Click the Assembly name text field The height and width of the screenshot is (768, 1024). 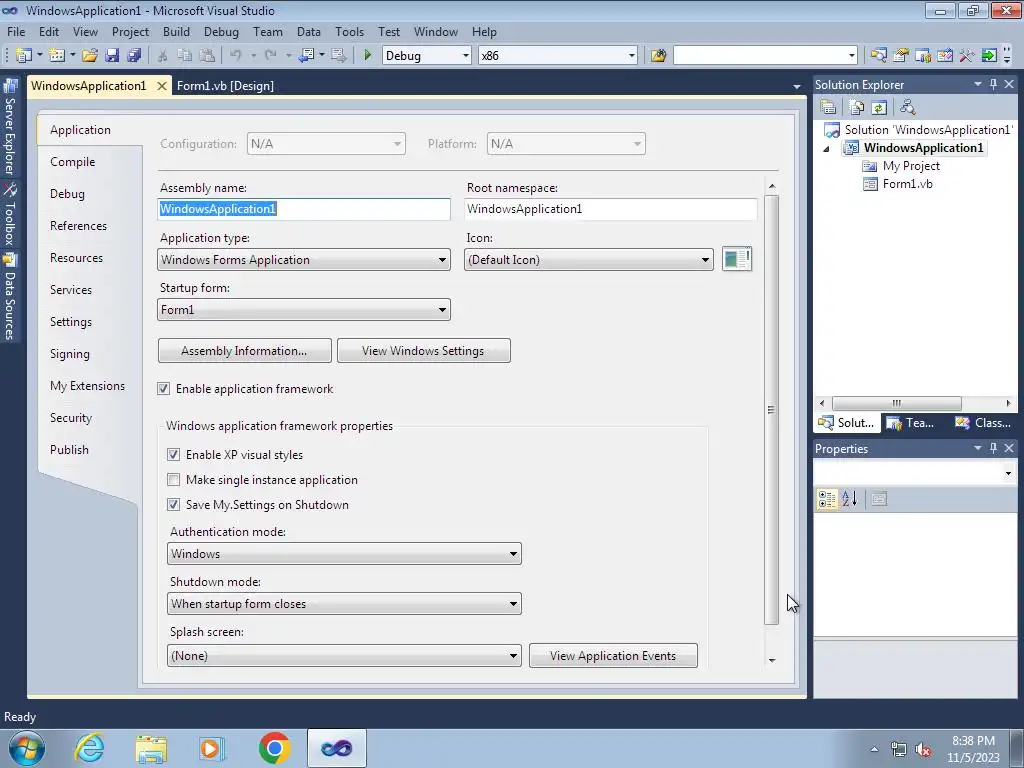(304, 209)
